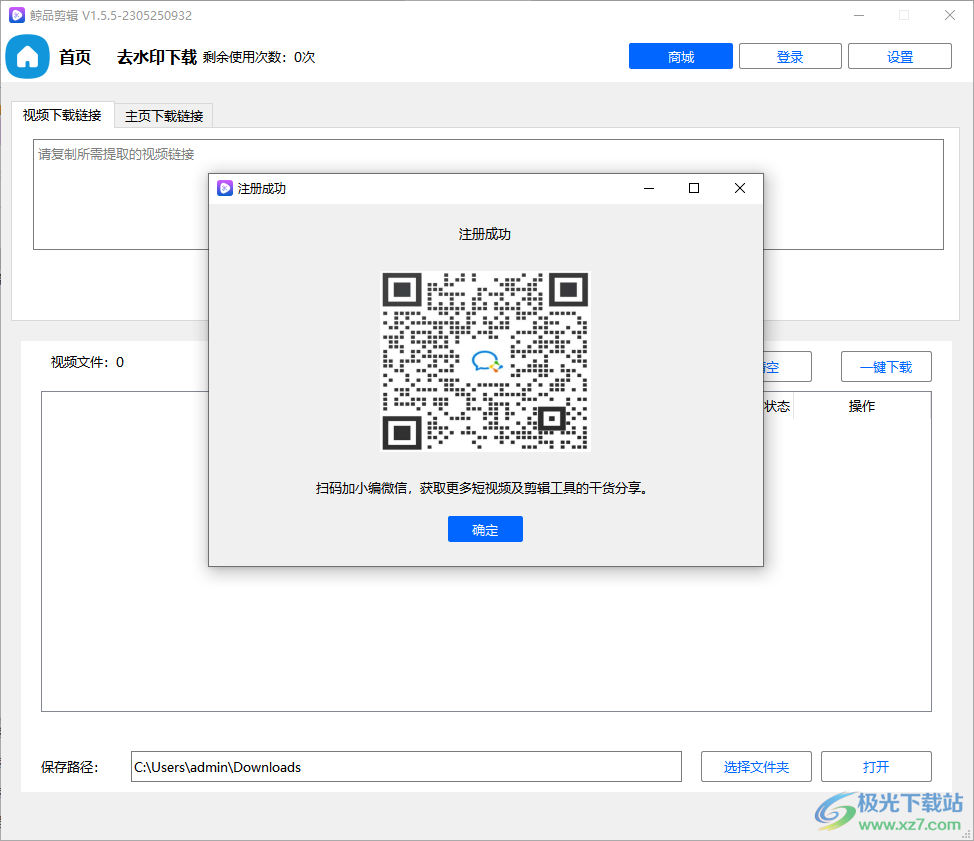Close the 注册成功 dialog
The width and height of the screenshot is (974, 841).
[740, 188]
